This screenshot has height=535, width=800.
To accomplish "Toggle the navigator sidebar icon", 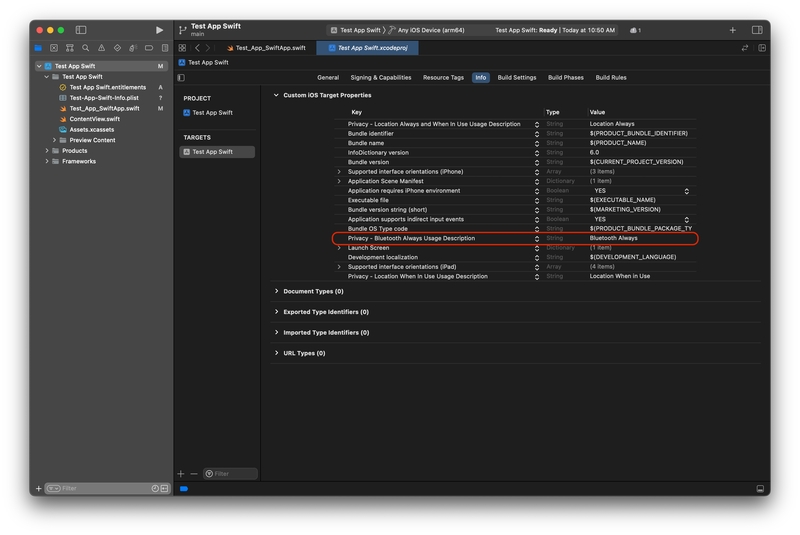I will coord(81,30).
